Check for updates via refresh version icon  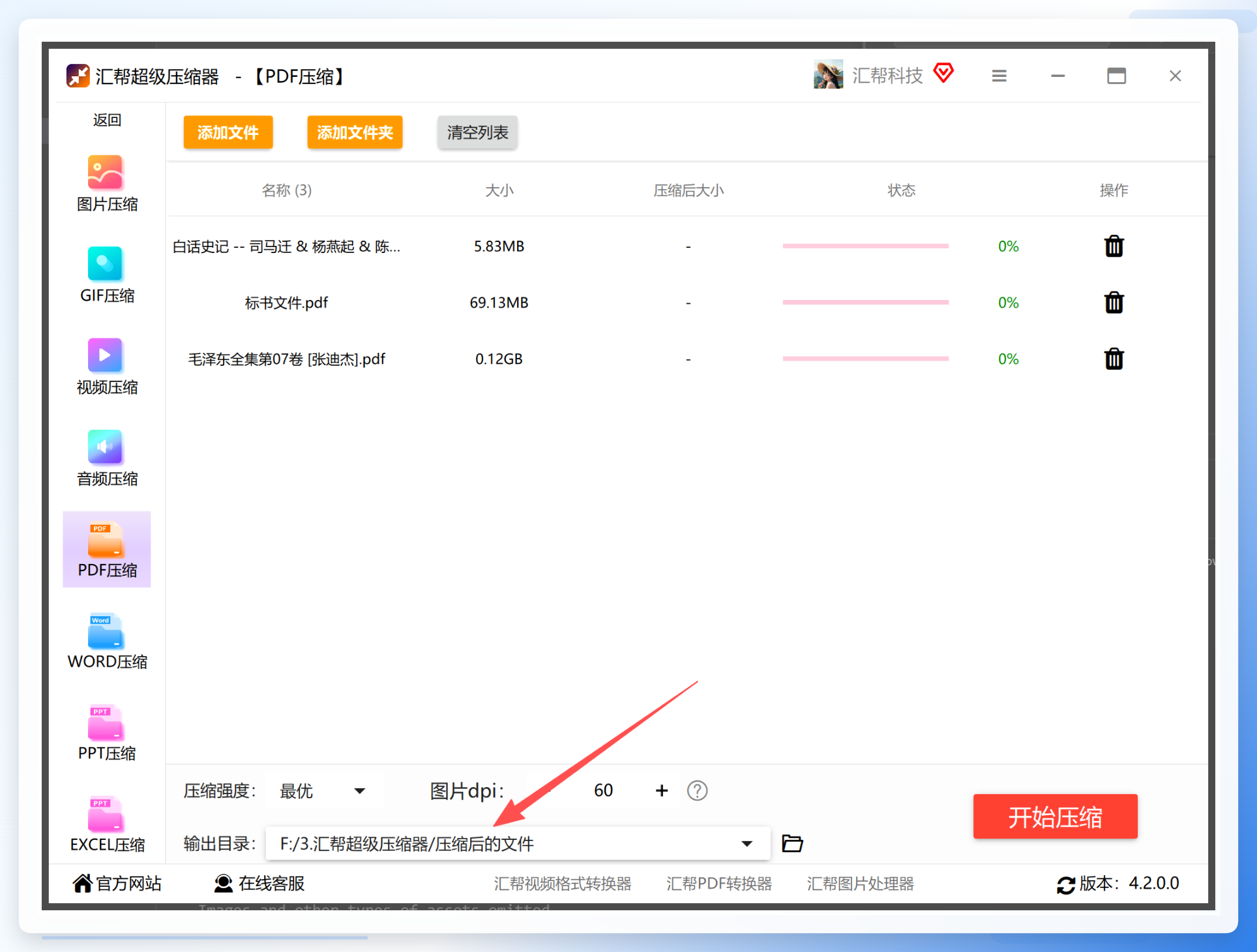pos(1065,885)
